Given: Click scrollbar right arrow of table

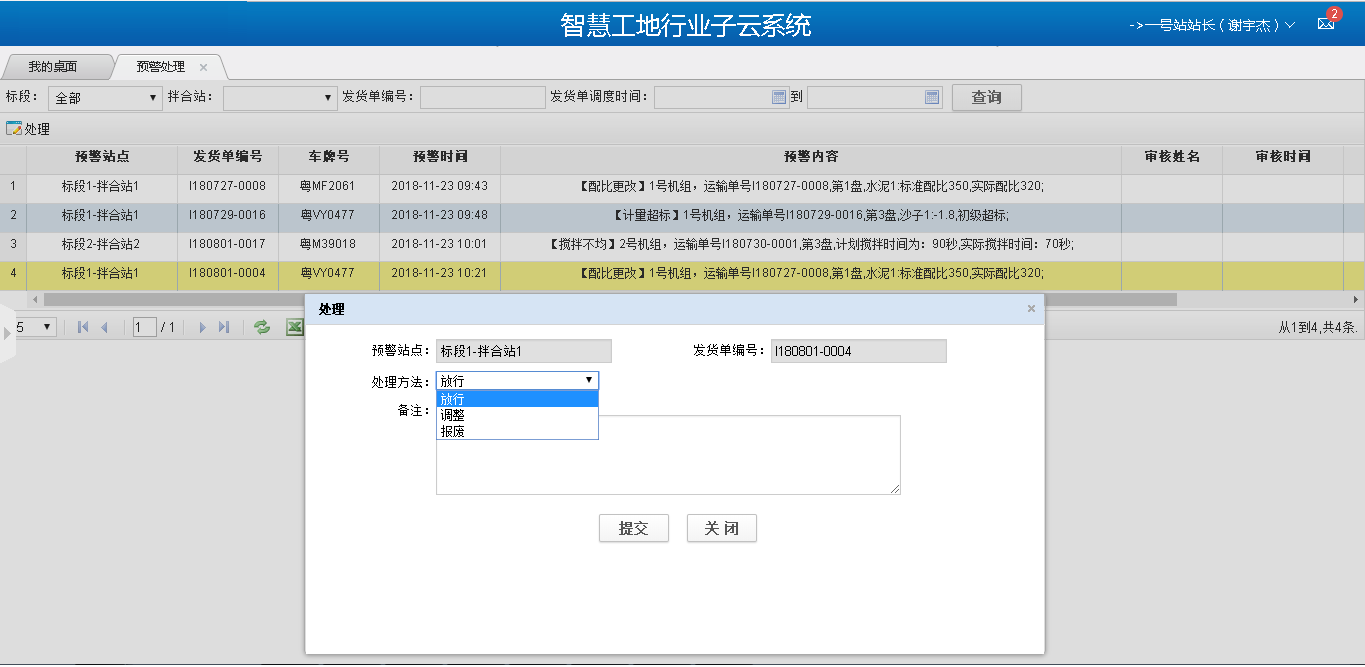Looking at the screenshot, I should [x=1356, y=299].
